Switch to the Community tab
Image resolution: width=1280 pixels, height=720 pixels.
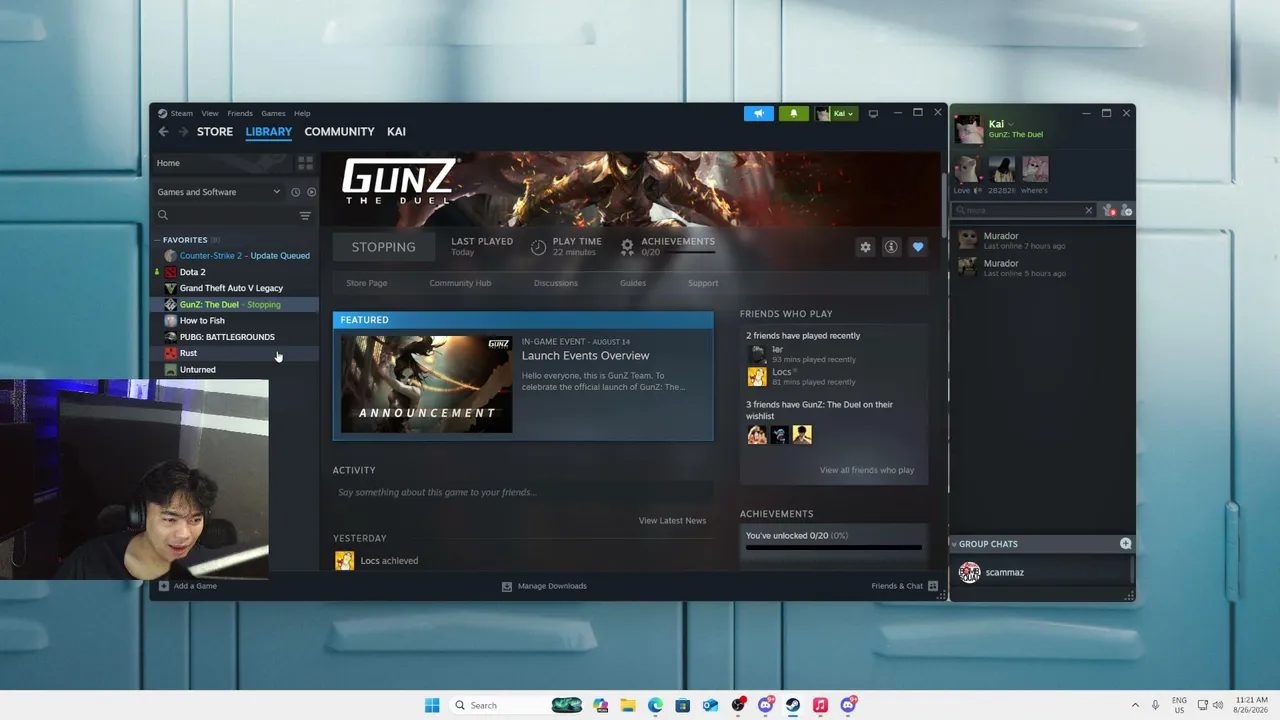point(339,132)
